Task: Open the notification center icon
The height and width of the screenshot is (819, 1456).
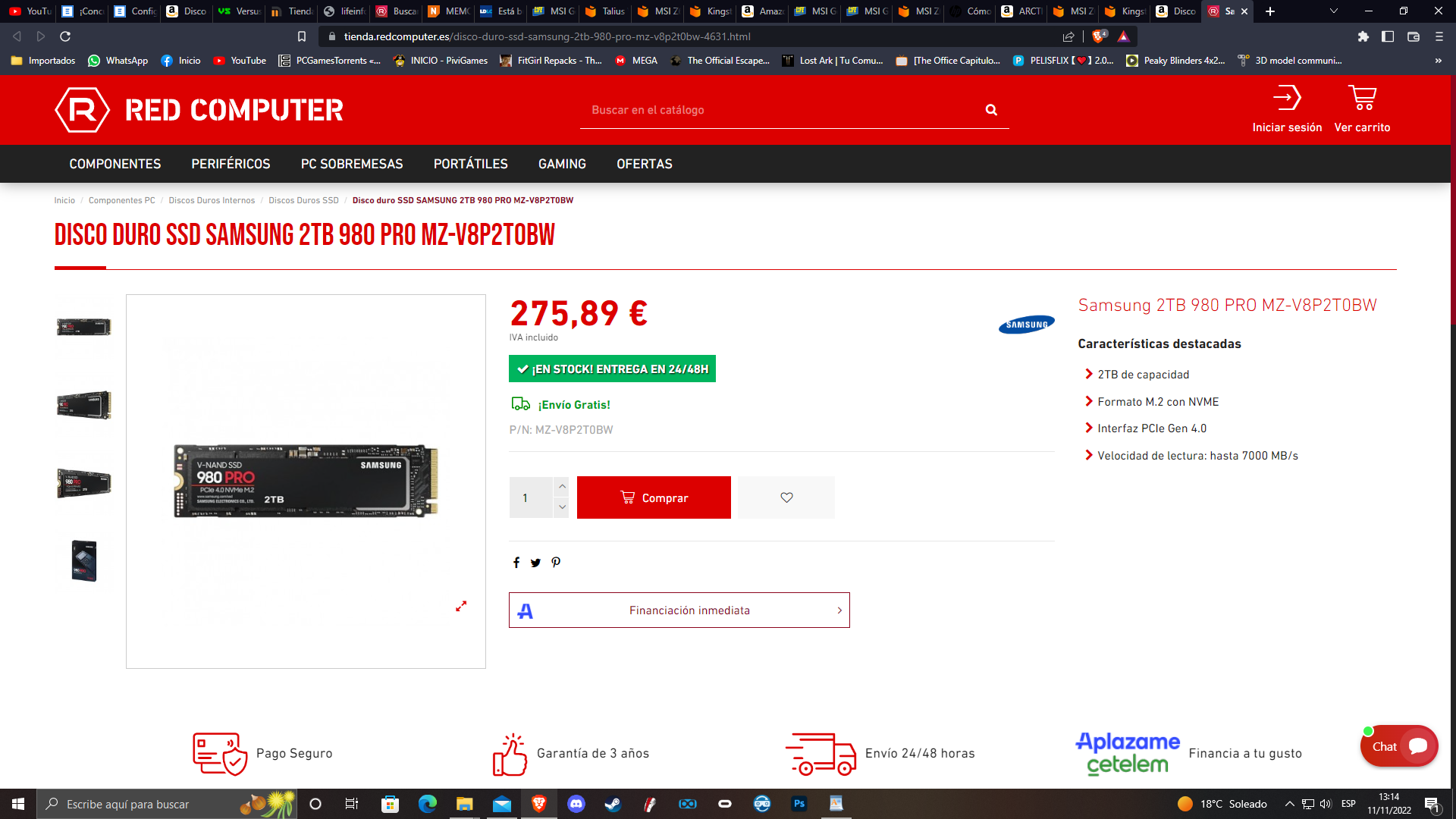Action: 1432,805
